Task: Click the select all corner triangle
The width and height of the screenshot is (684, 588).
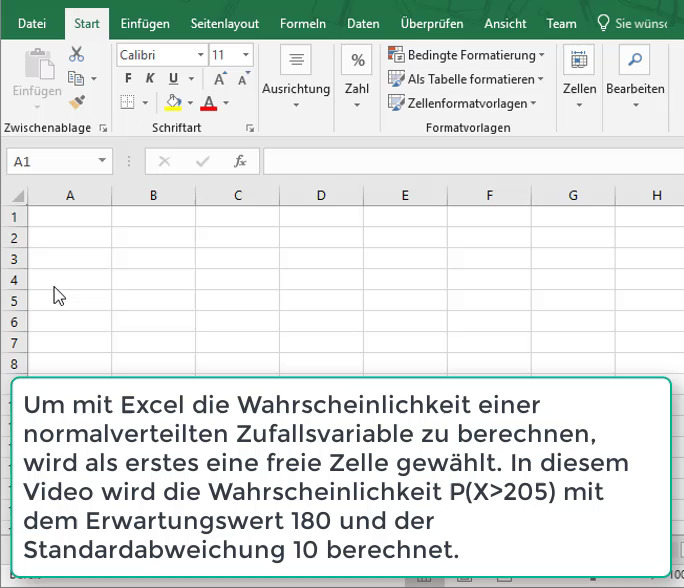Action: [x=17, y=196]
